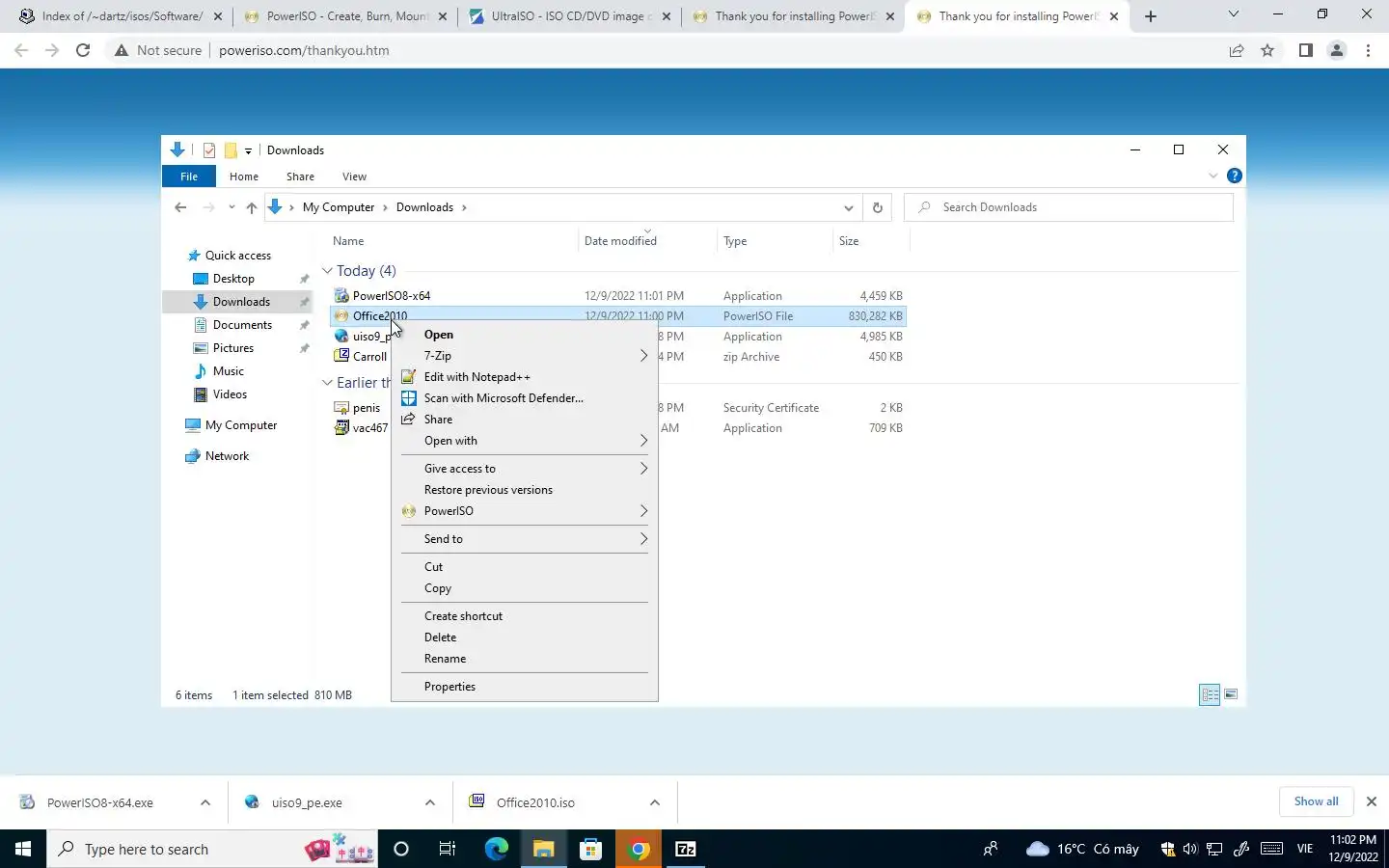Viewport: 1389px width, 868px height.
Task: Expand the 7-Zip submenu arrow
Action: coord(643,356)
